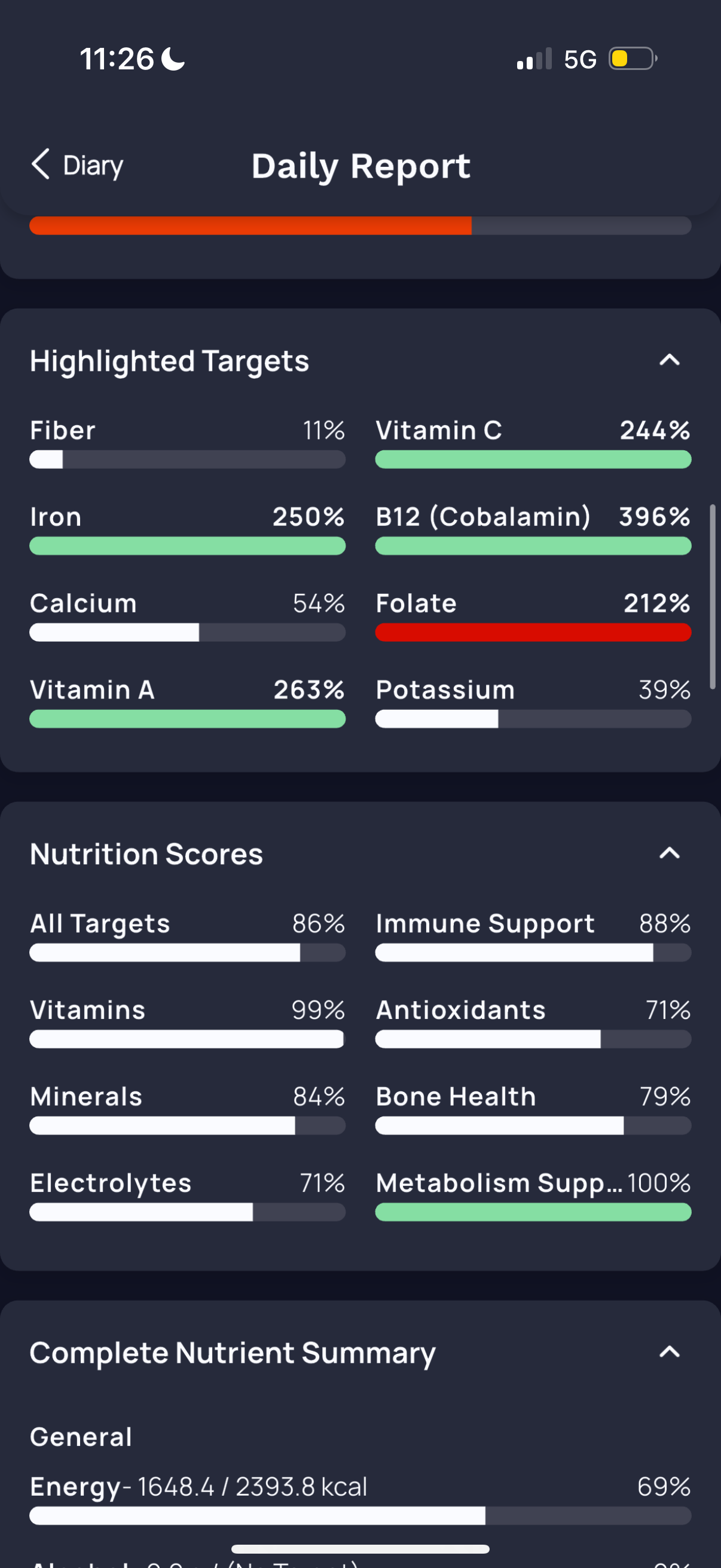
Task: Tap the Energy kcal summary row
Action: [360, 1499]
